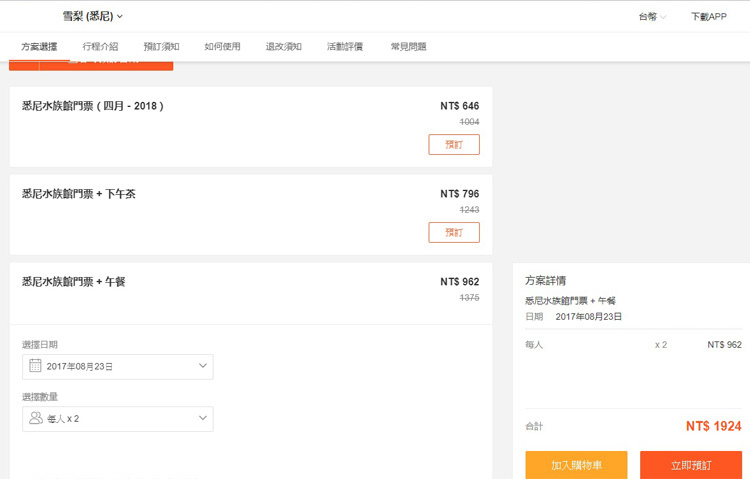Click the orange button below the tabs
The height and width of the screenshot is (479, 750).
pos(91,65)
